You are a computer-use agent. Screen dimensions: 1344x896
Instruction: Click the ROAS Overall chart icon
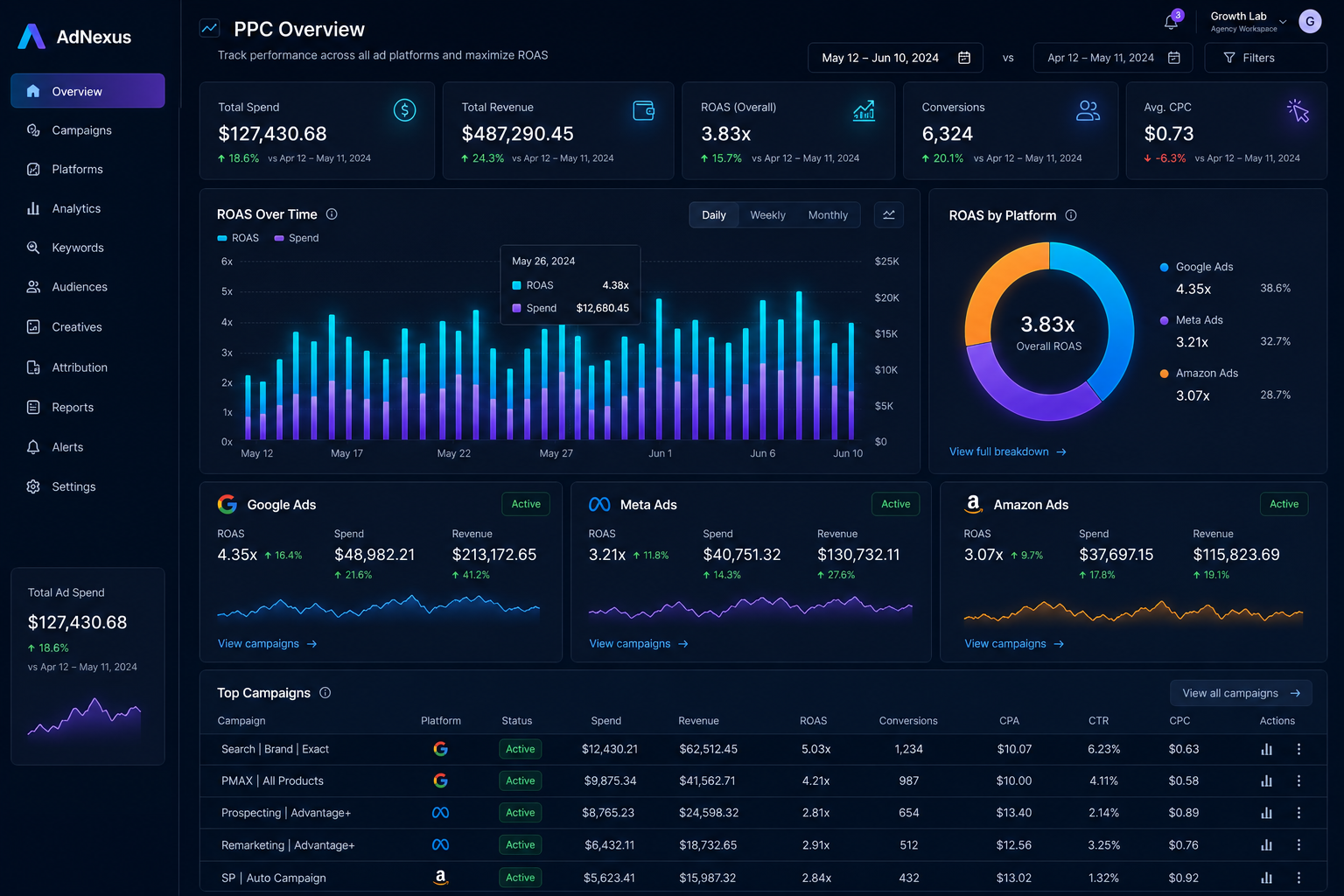pyautogui.click(x=864, y=110)
